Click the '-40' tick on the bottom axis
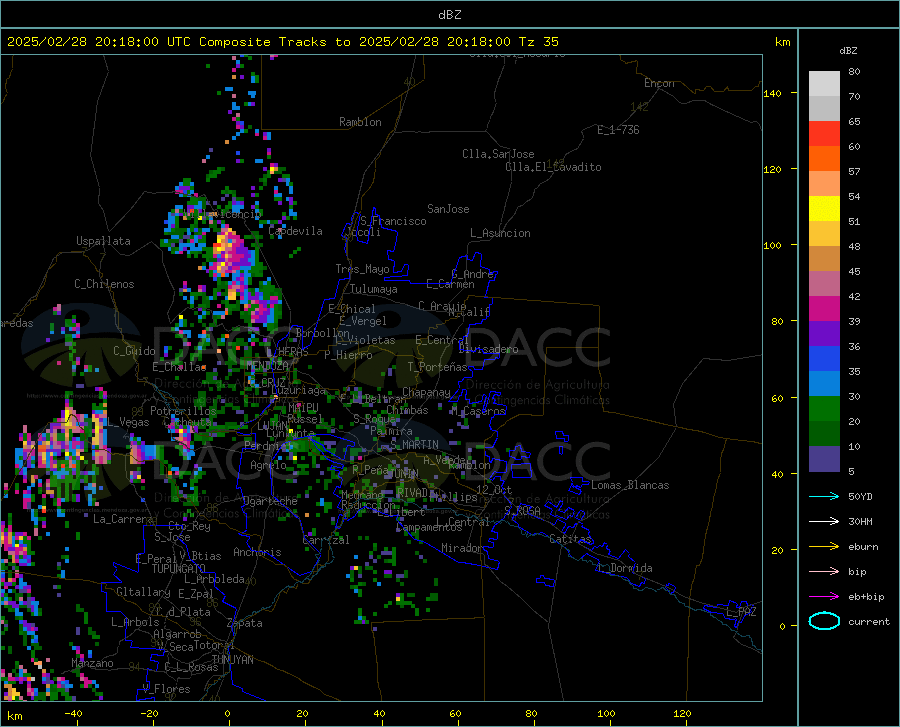 tap(72, 714)
